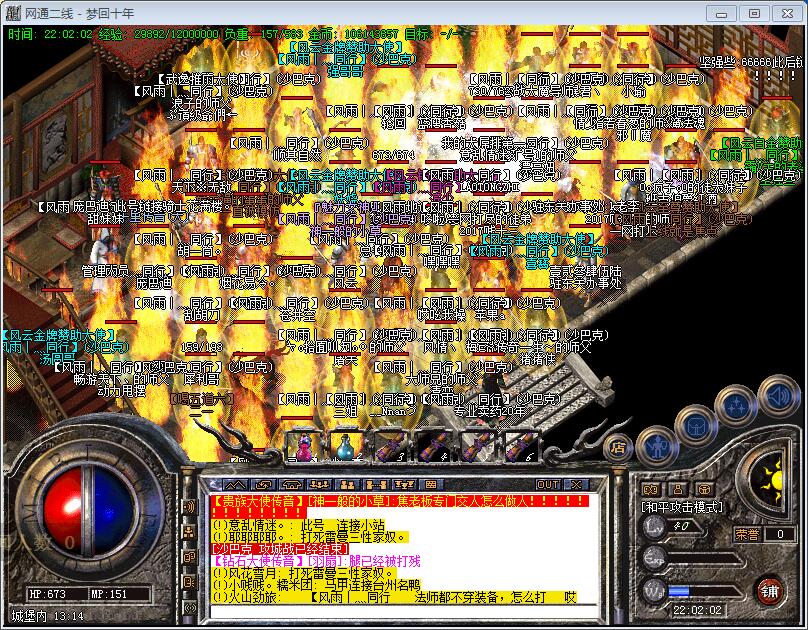The width and height of the screenshot is (808, 630).
Task: Click the two linked figures toolbar icon
Action: click(x=375, y=484)
